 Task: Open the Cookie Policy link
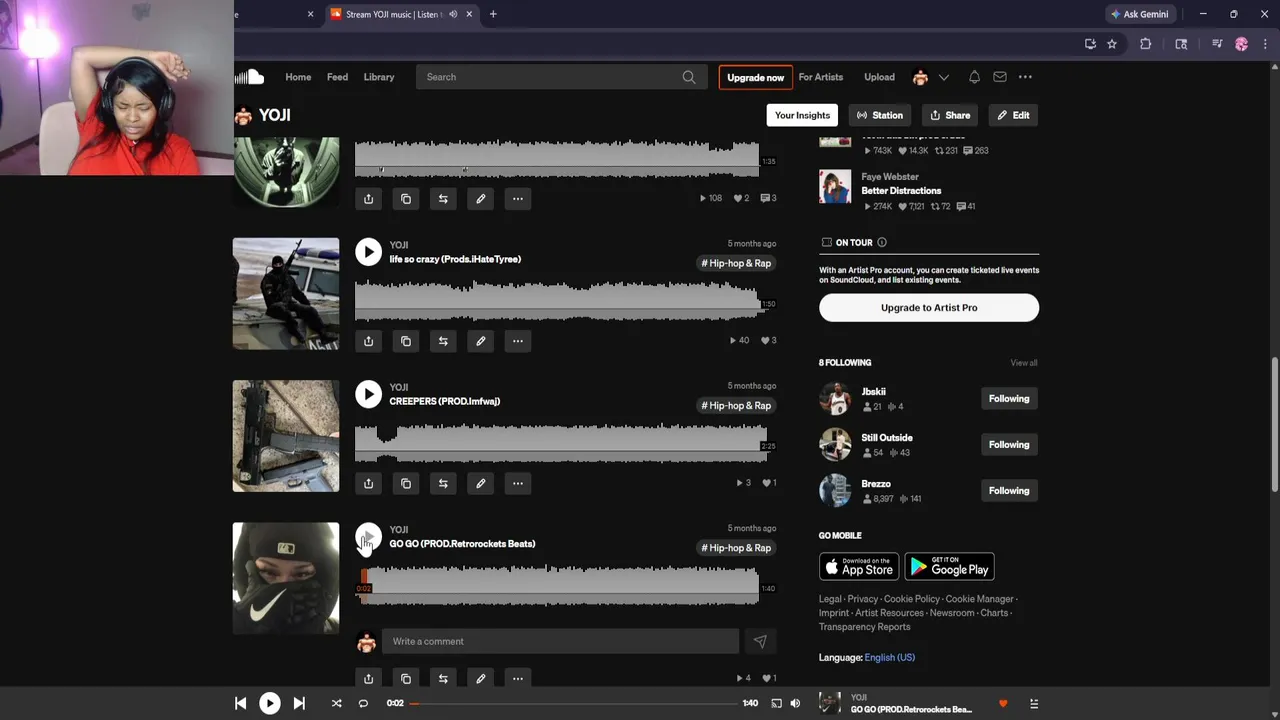click(x=912, y=599)
